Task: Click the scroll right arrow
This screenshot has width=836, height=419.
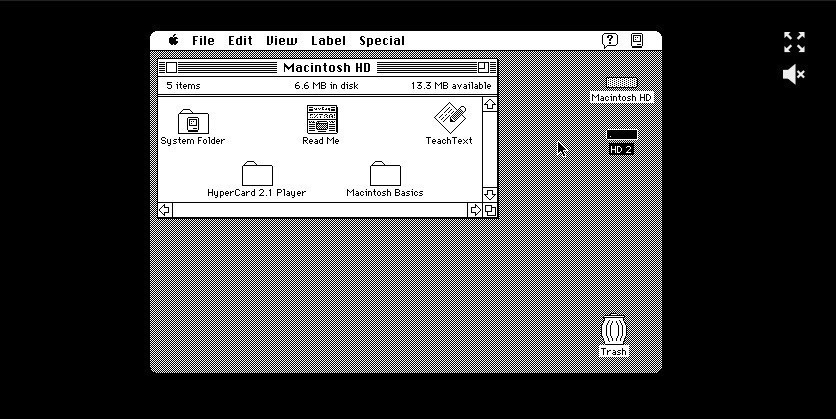Action: 475,210
